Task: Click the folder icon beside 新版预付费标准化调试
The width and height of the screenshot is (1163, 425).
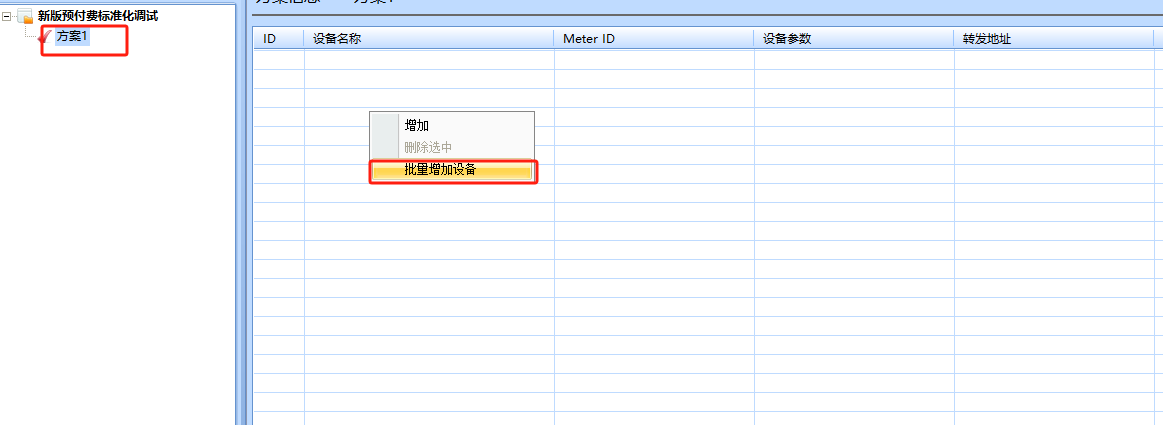Action: coord(26,17)
